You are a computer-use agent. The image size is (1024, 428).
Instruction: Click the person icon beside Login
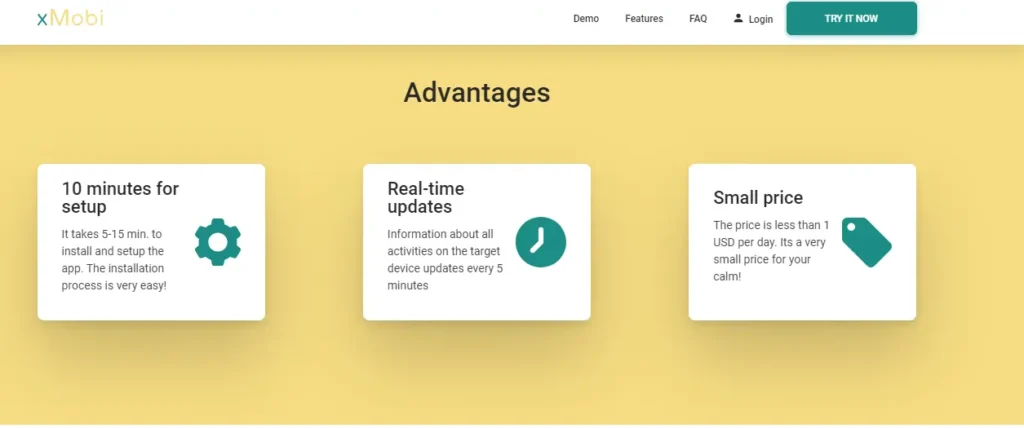pyautogui.click(x=738, y=18)
